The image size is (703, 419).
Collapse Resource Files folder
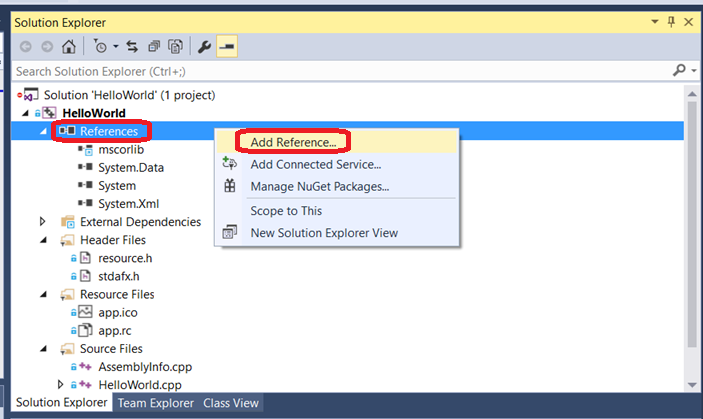(43, 294)
